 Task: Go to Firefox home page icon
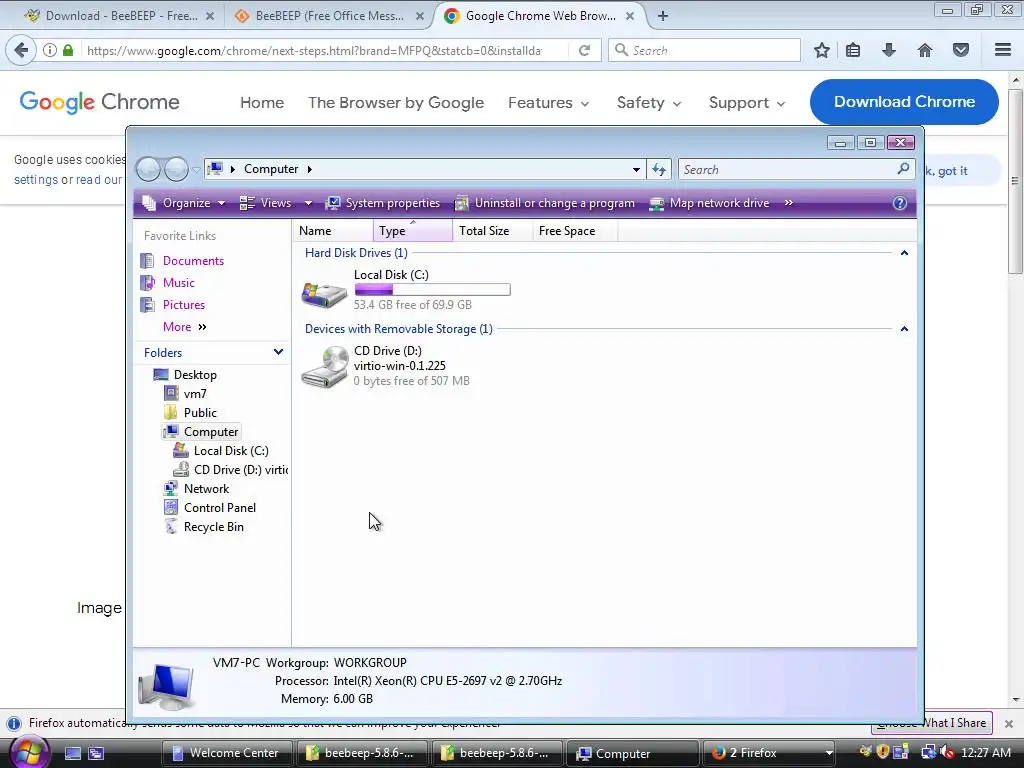pyautogui.click(x=925, y=50)
